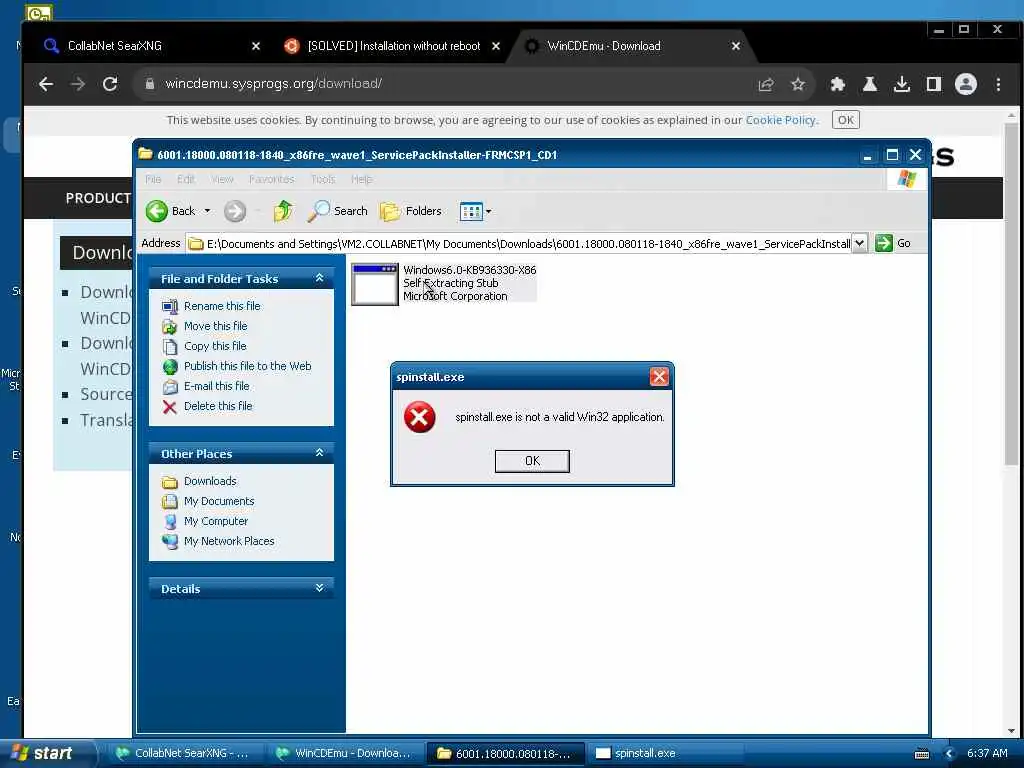
Task: Click the share page icon in address bar
Action: tap(765, 84)
